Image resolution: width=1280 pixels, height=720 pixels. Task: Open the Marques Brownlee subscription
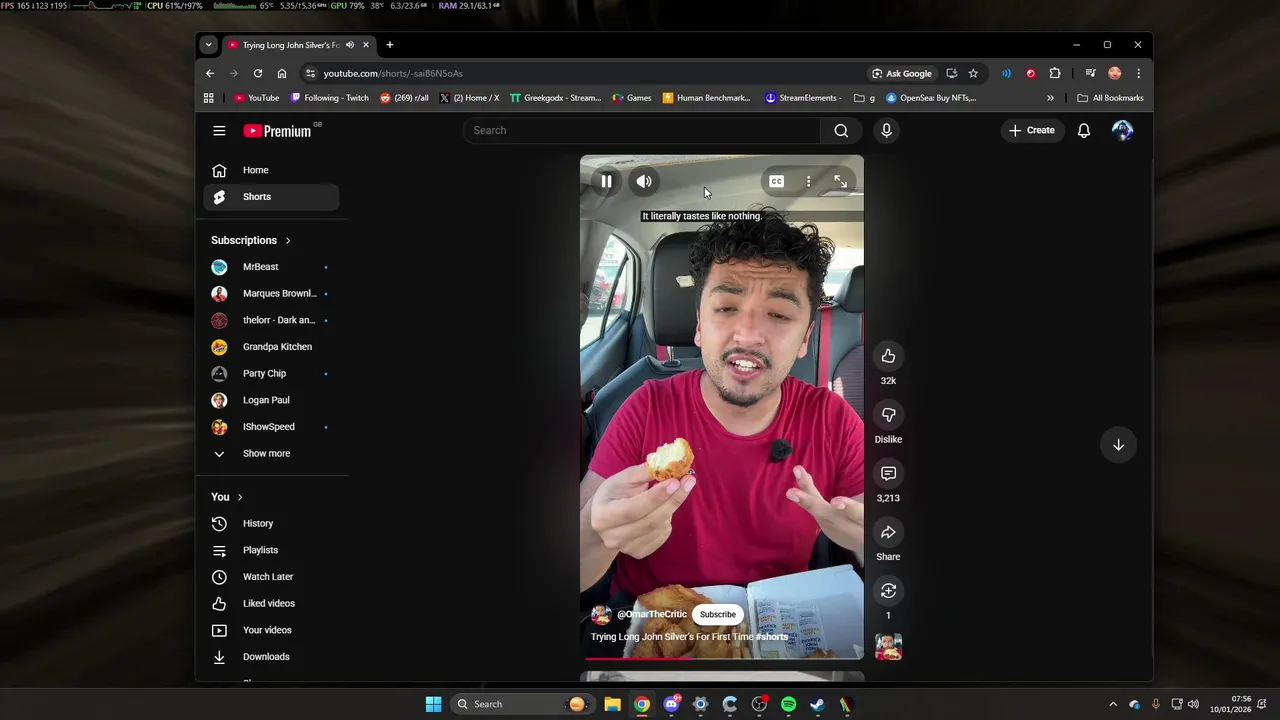[271, 294]
